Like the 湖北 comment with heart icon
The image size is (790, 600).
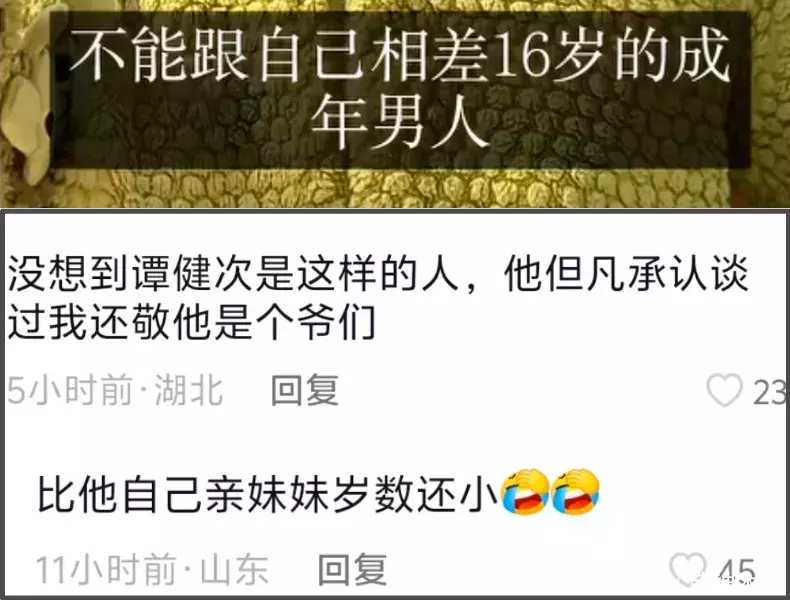tap(725, 390)
